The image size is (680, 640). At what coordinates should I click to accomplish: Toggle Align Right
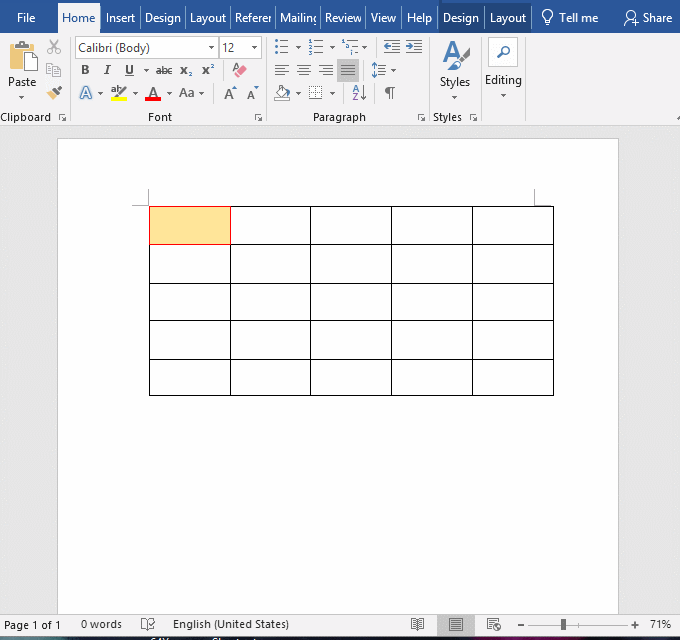(326, 70)
